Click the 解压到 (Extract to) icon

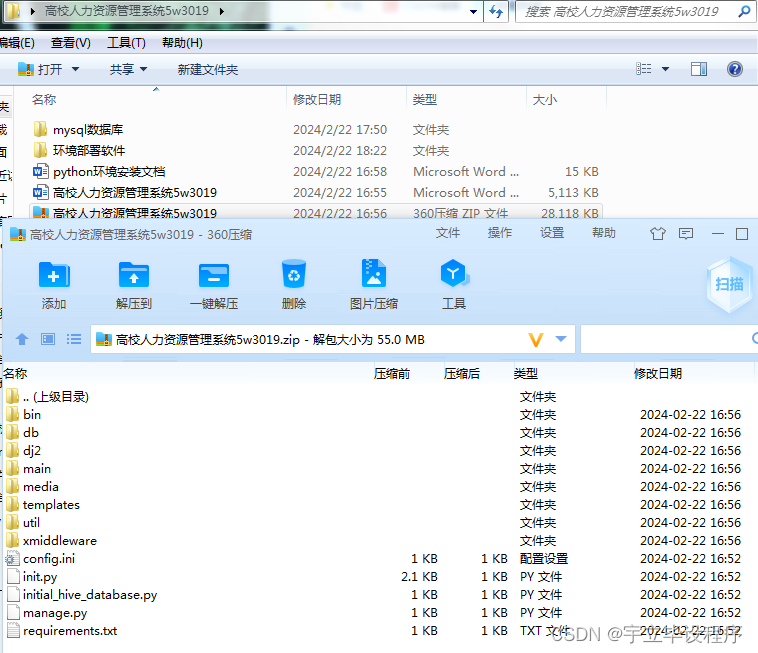point(134,275)
